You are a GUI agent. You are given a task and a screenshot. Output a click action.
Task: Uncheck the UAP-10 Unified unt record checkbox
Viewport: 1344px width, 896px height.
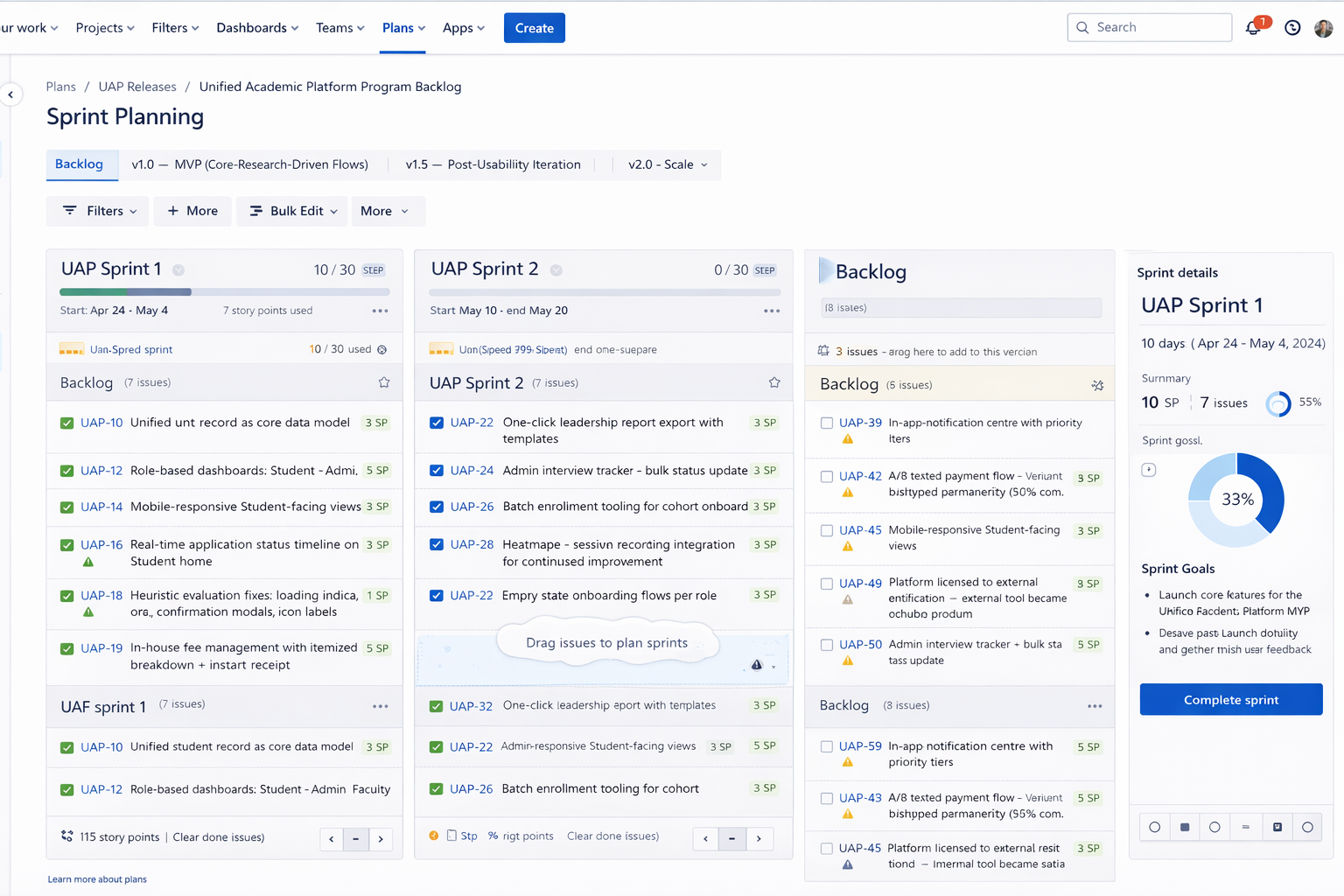coord(66,423)
